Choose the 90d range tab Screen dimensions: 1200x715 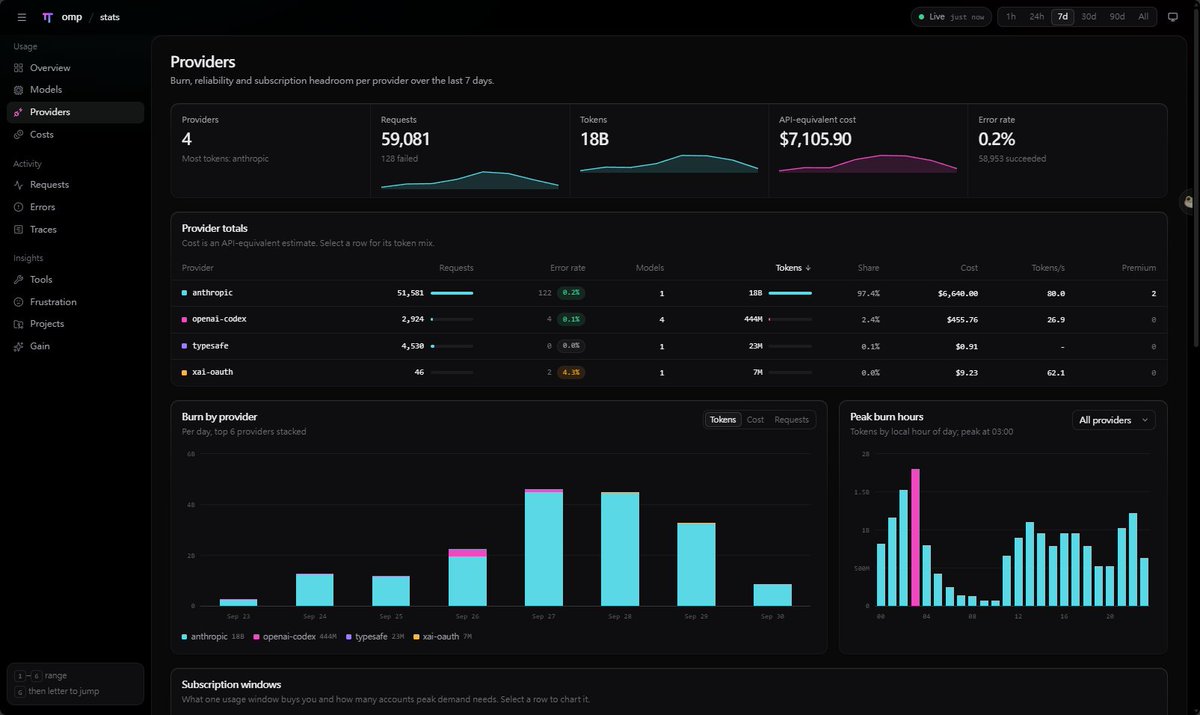[x=1116, y=17]
